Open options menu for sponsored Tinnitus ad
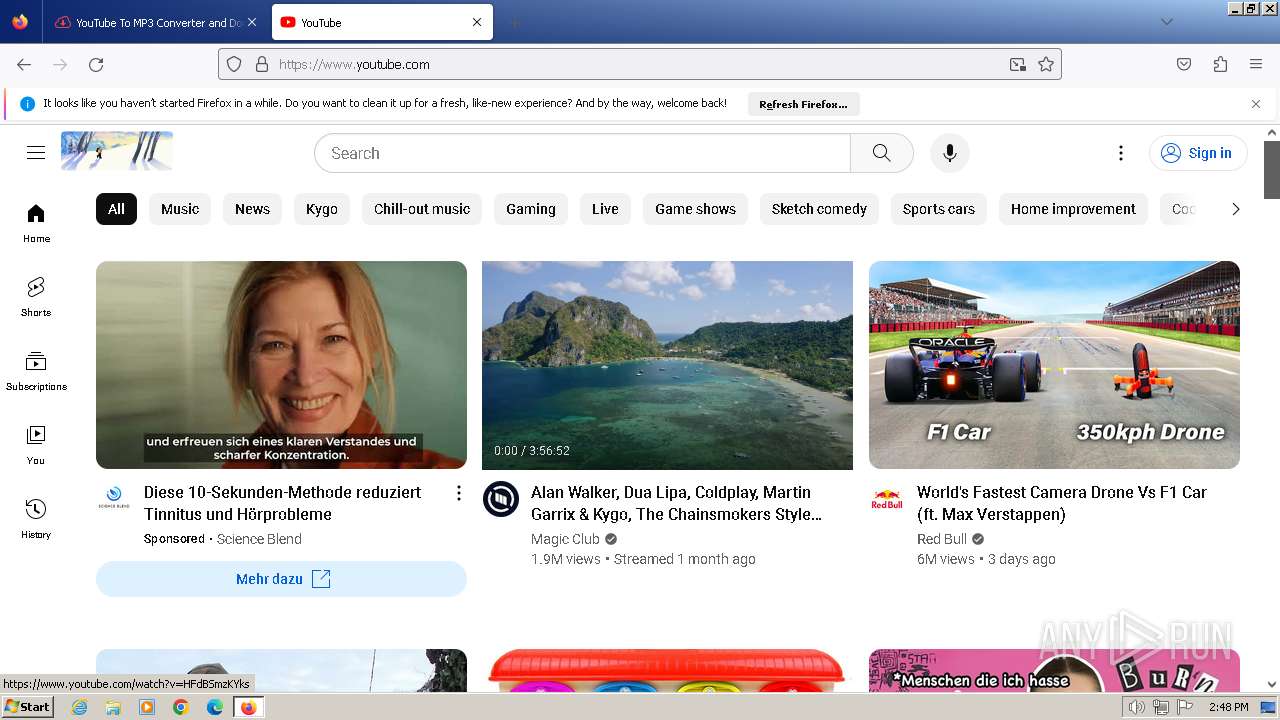The image size is (1280, 720). (459, 493)
